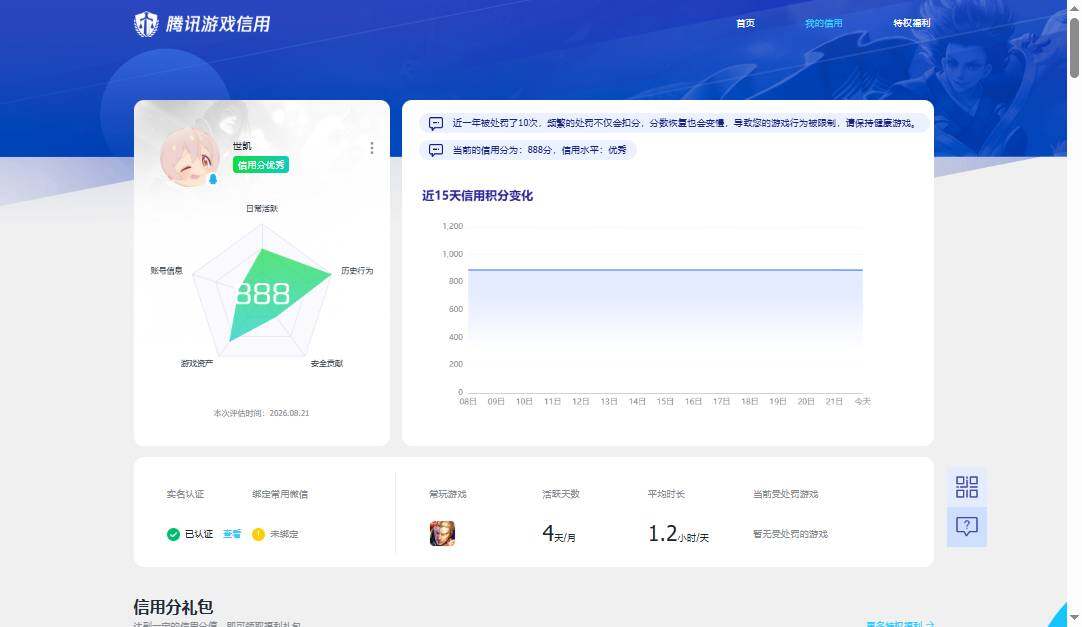Click the yellow warning icon beside 未绑定
1082x627 pixels.
(258, 535)
